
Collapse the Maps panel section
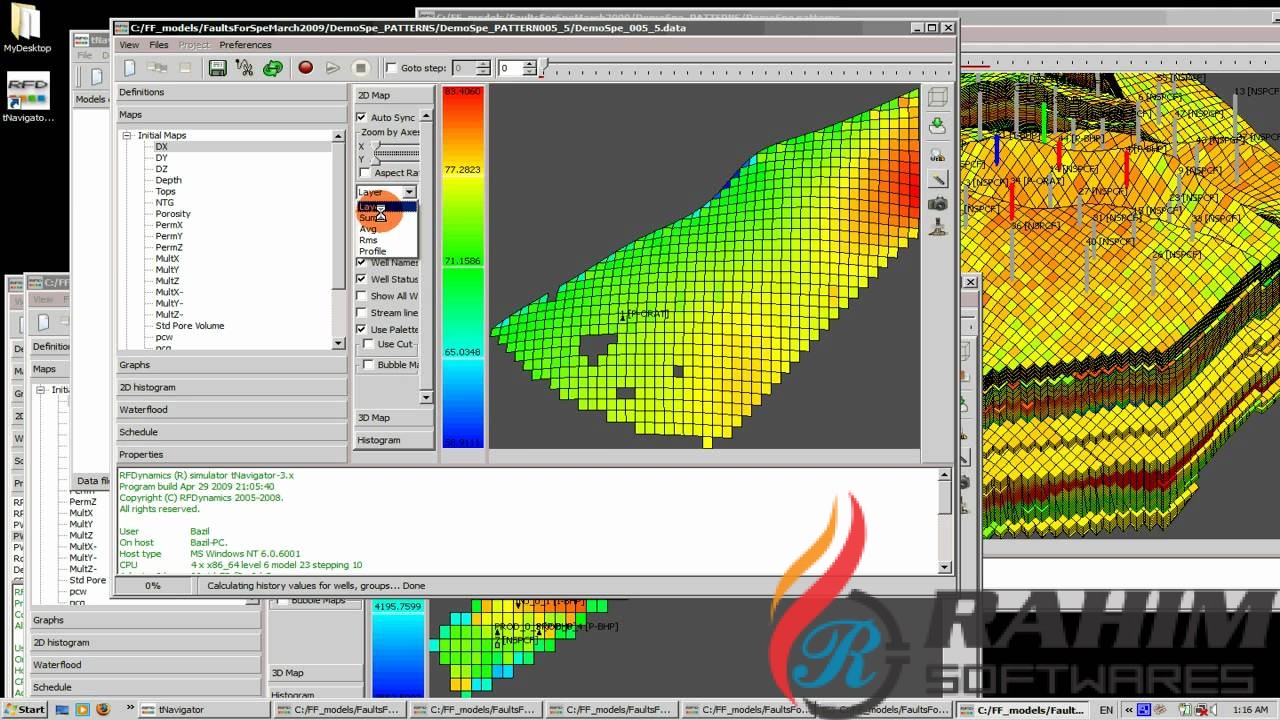click(x=232, y=115)
